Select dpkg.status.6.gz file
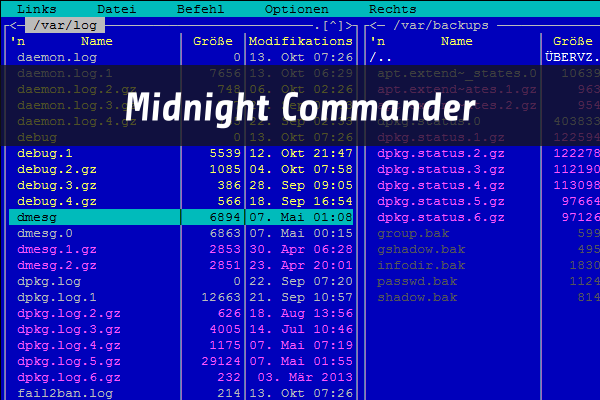Viewport: 600px width, 400px height. (441, 217)
